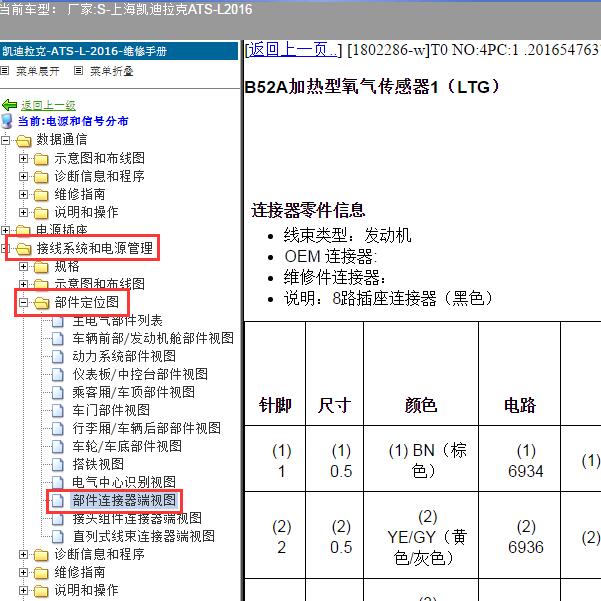Select the 数据通信 folder icon

pos(23,141)
